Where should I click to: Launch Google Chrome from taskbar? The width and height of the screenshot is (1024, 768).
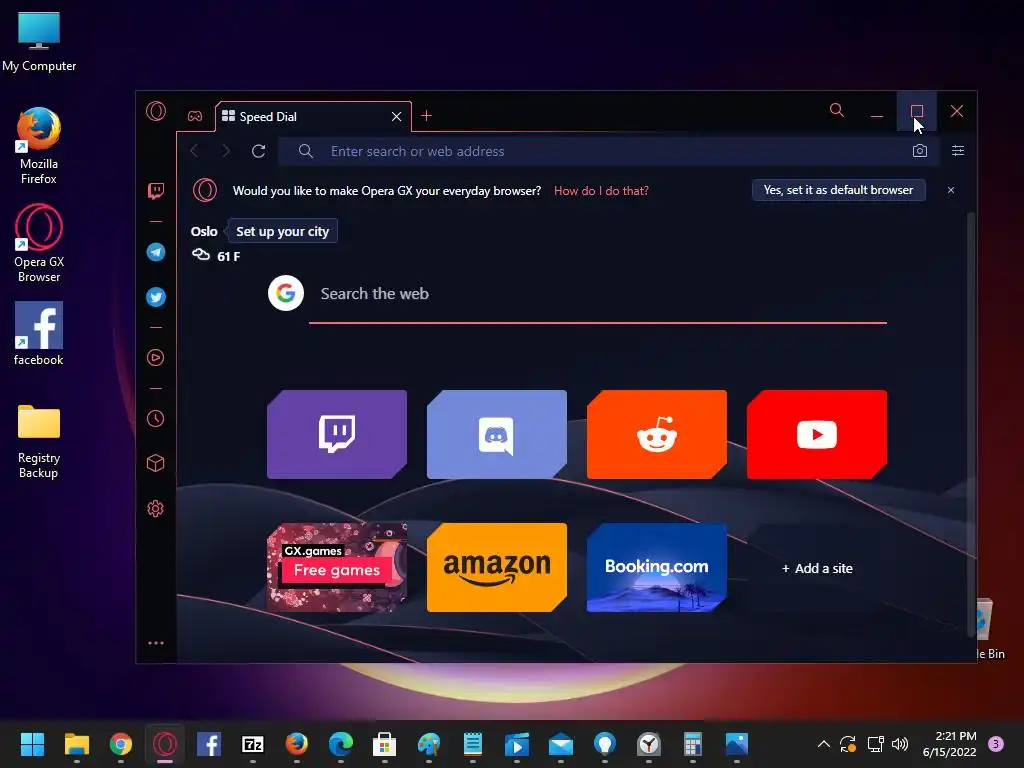pyautogui.click(x=121, y=744)
